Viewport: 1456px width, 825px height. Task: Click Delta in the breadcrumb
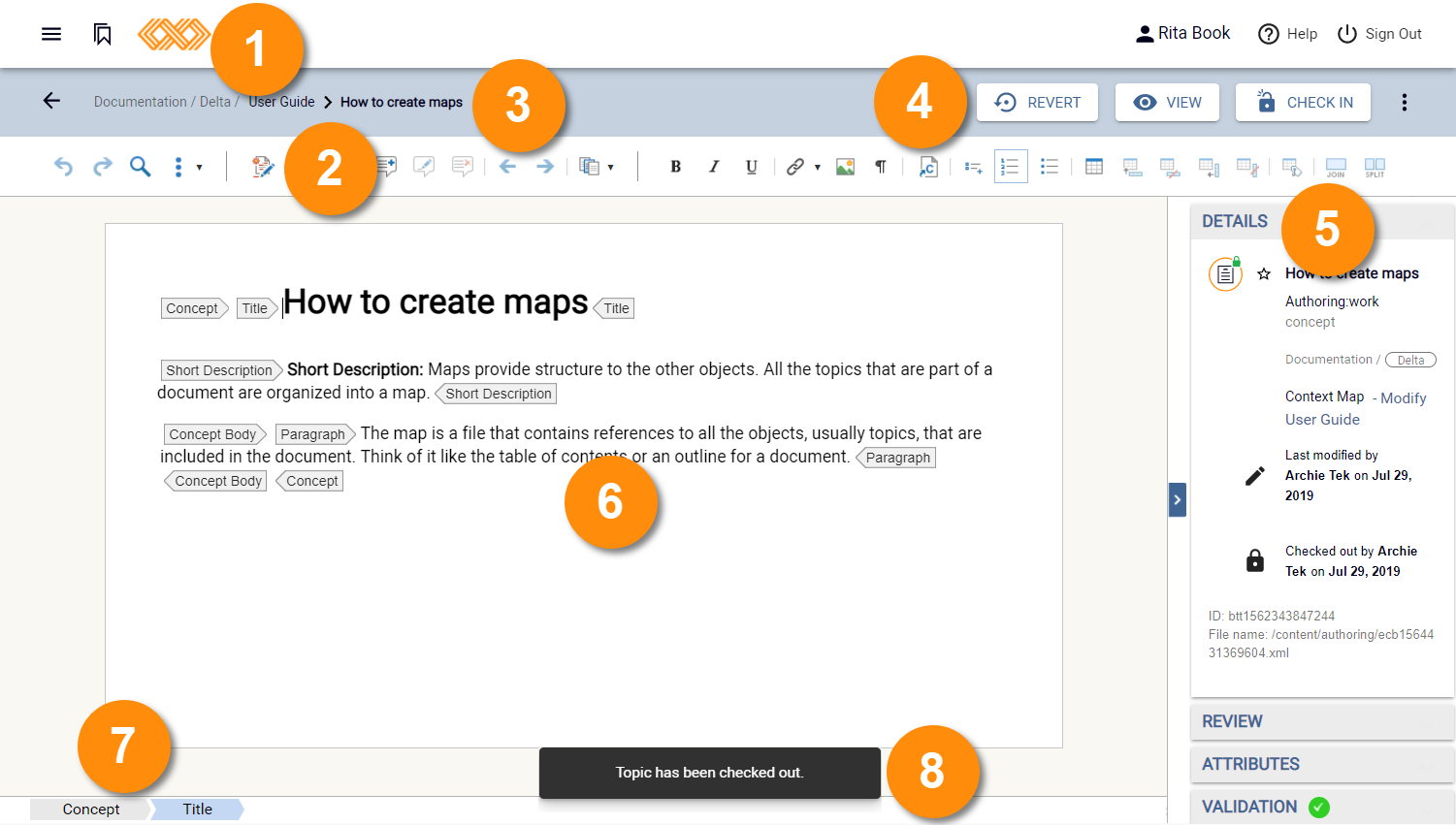coord(214,102)
